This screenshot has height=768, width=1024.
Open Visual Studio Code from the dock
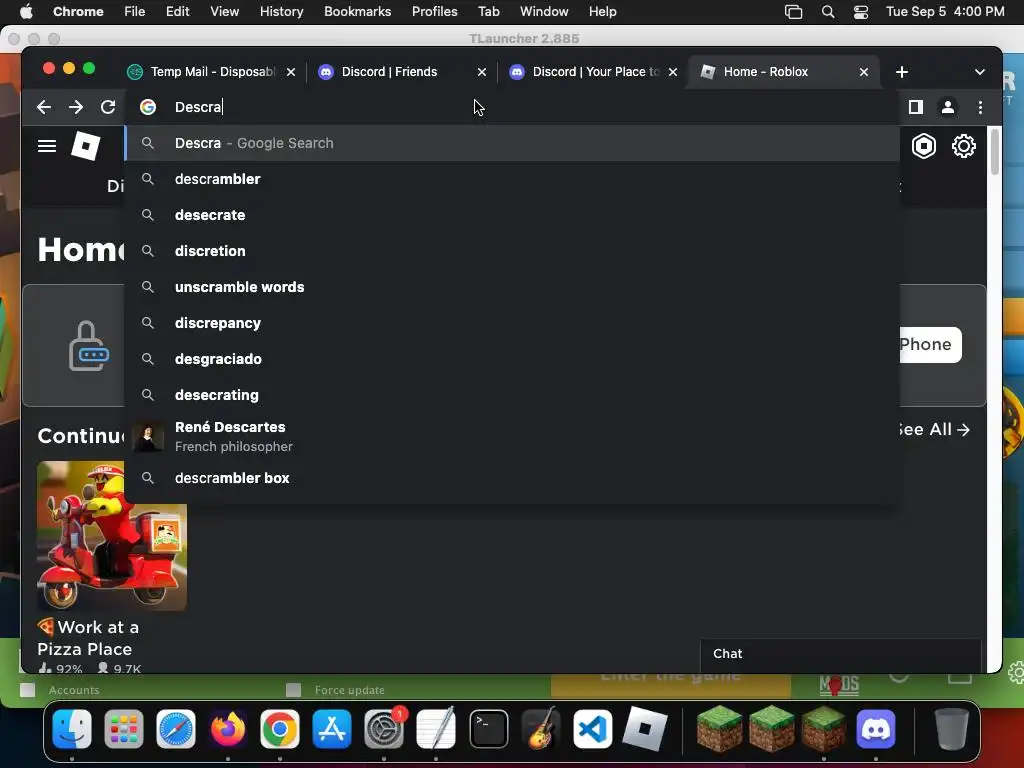click(593, 729)
